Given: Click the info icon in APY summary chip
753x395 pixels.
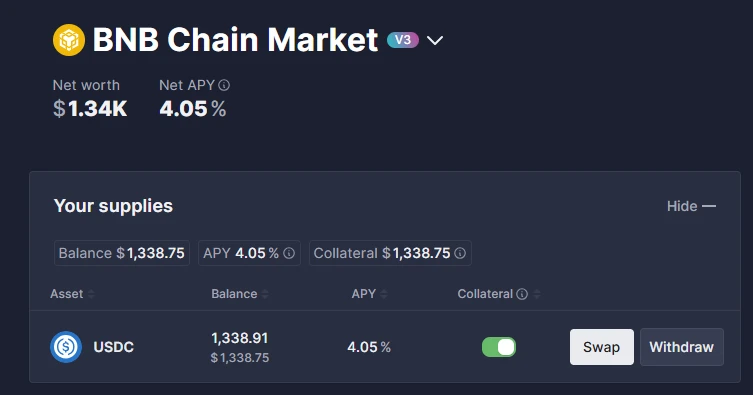Looking at the screenshot, I should [x=289, y=253].
